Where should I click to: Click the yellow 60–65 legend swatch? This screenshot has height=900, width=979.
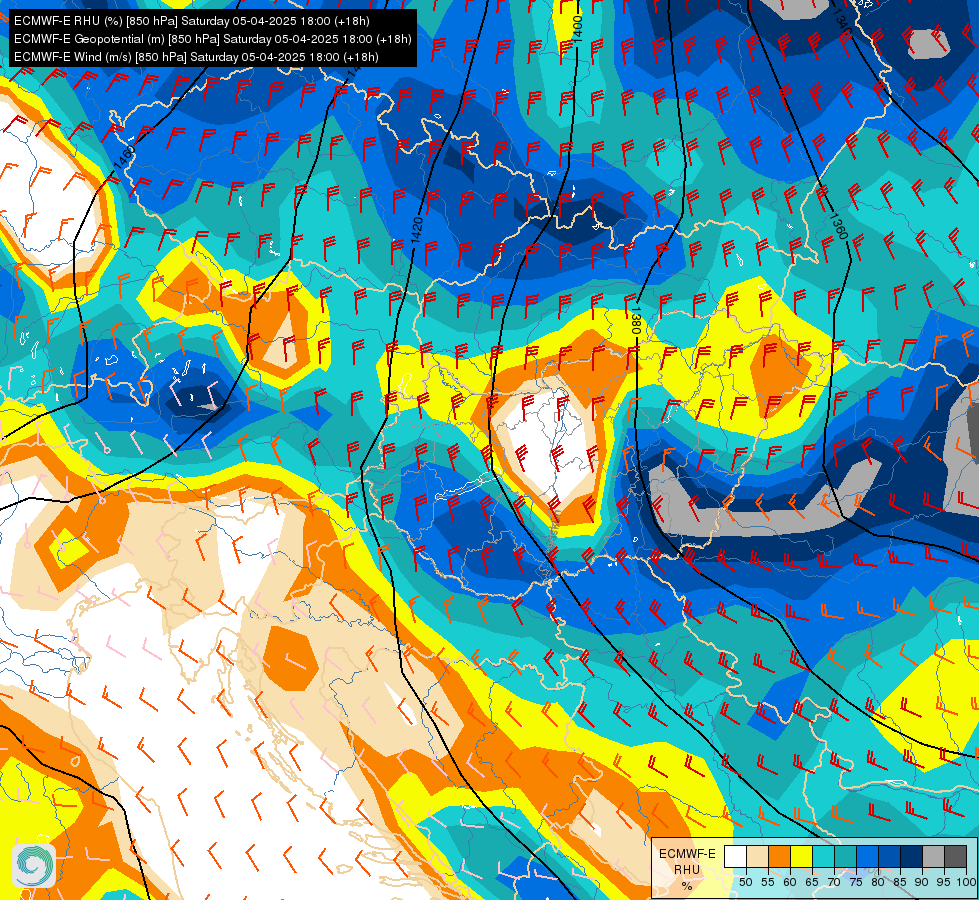tap(801, 856)
